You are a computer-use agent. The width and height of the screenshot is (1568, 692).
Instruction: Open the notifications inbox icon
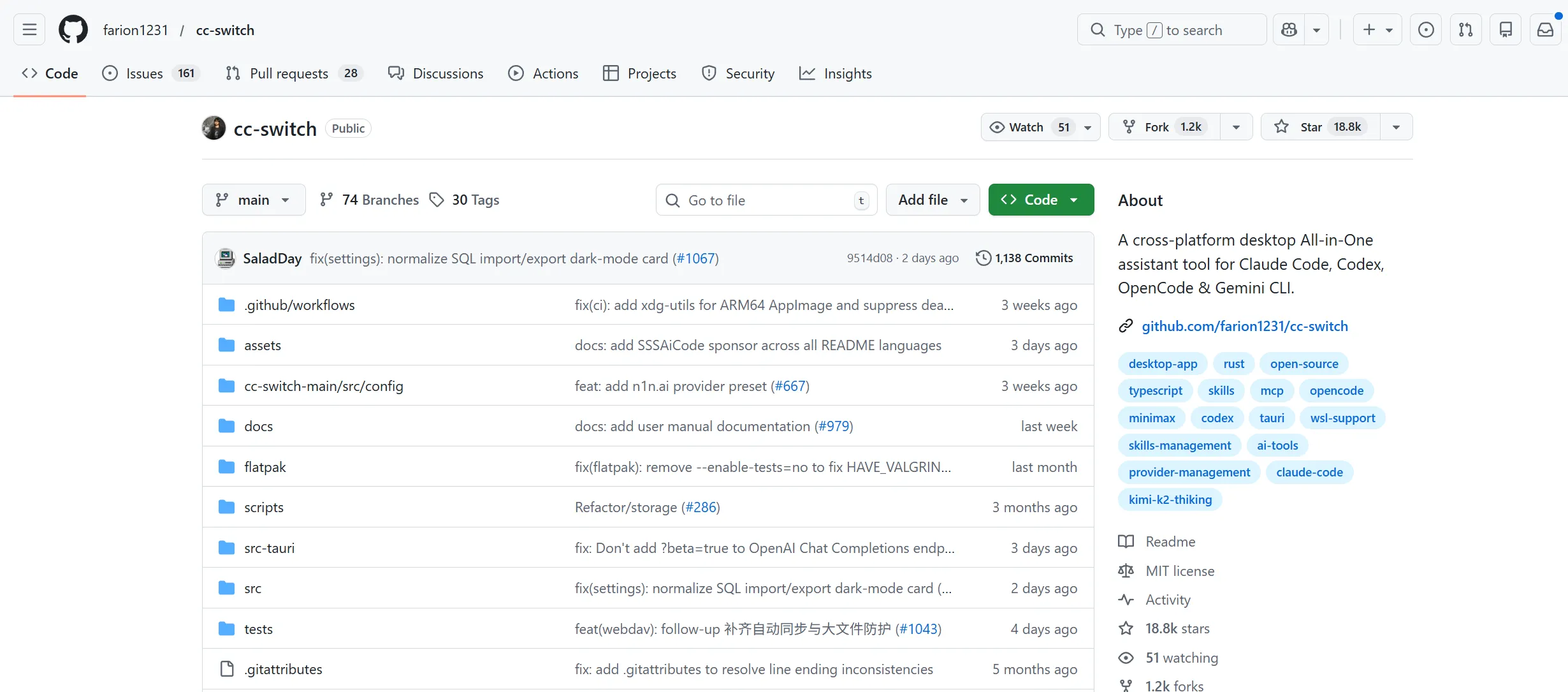click(x=1545, y=29)
